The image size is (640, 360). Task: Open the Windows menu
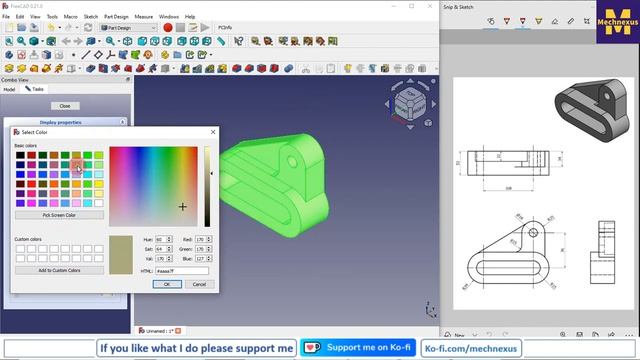tap(169, 17)
